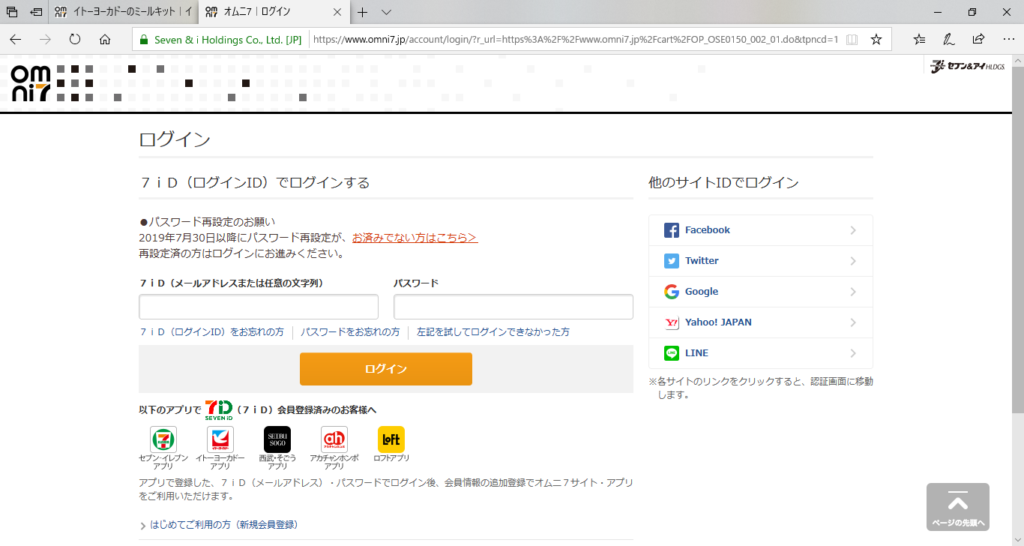Expand Facebook login chevron
This screenshot has width=1024, height=546.
tap(853, 230)
